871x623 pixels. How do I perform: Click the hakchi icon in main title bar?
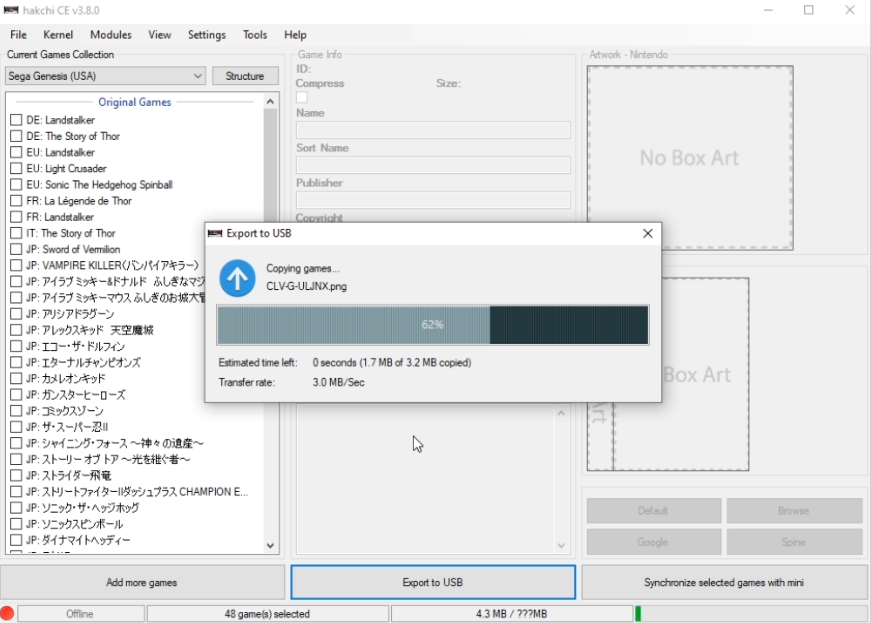pyautogui.click(x=11, y=10)
